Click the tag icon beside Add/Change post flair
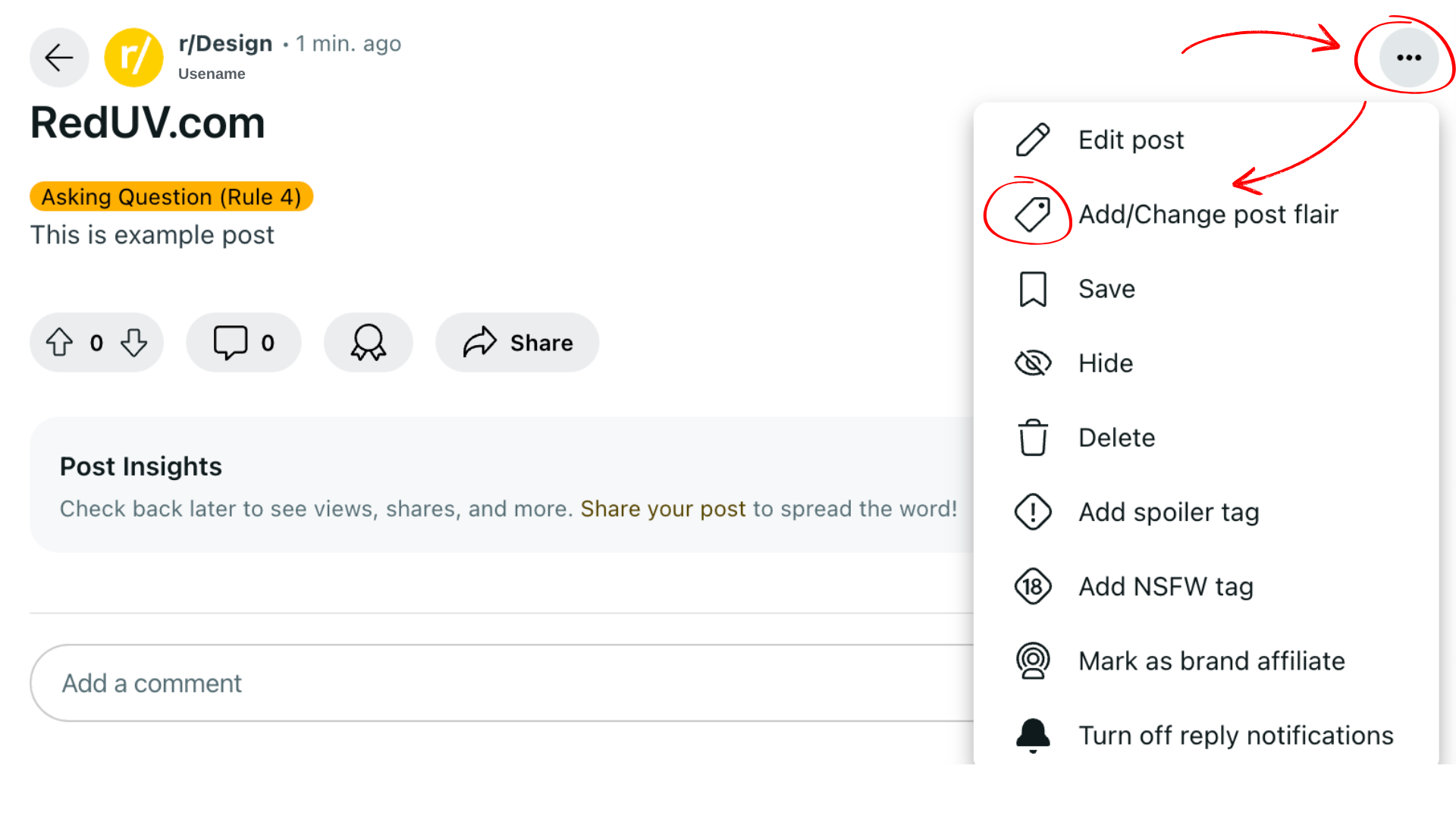The height and width of the screenshot is (819, 1456). 1034,214
